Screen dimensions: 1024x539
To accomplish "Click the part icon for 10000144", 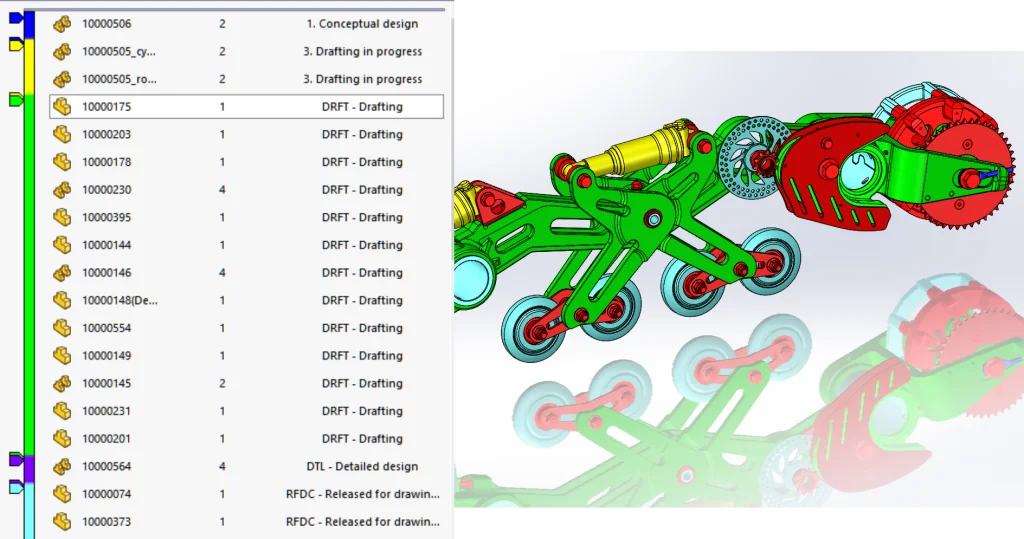I will [62, 245].
